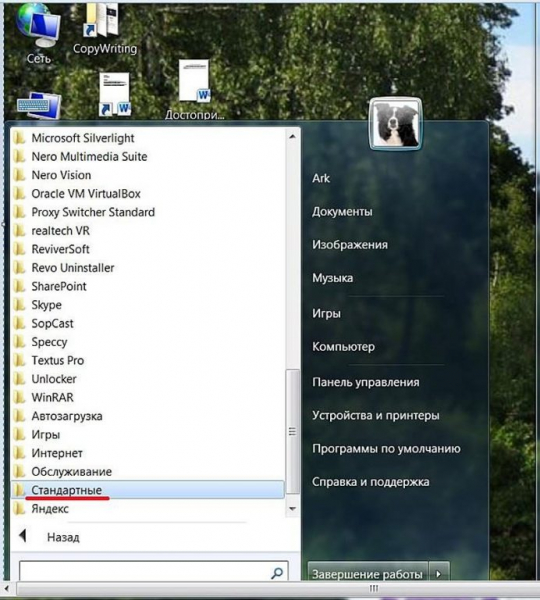540x600 pixels.
Task: Expand the Автозагрузка folder
Action: pos(148,416)
